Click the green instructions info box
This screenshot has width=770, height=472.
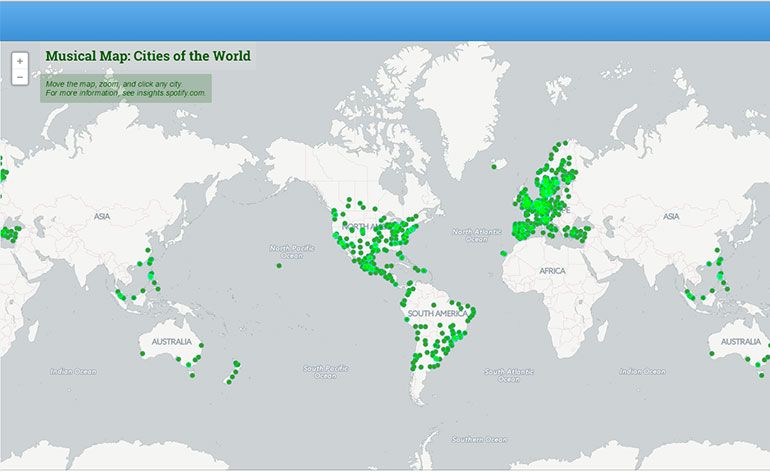126,88
